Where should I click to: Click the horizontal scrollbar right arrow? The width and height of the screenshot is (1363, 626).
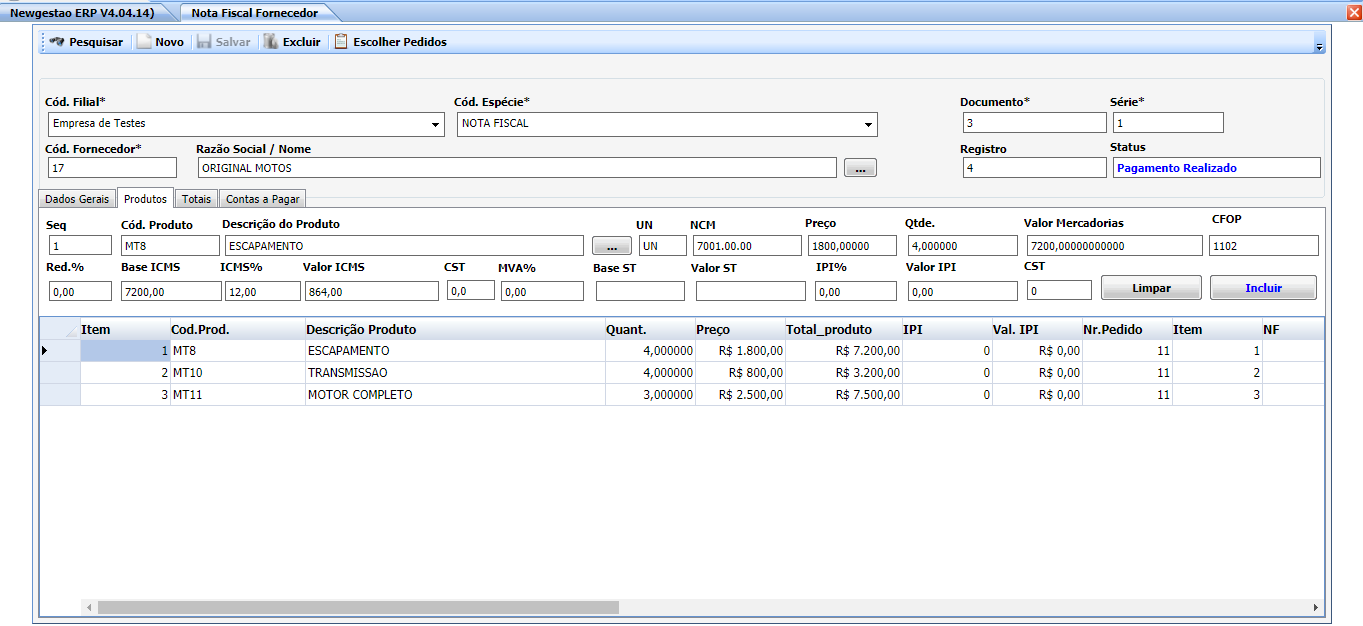(x=1315, y=607)
